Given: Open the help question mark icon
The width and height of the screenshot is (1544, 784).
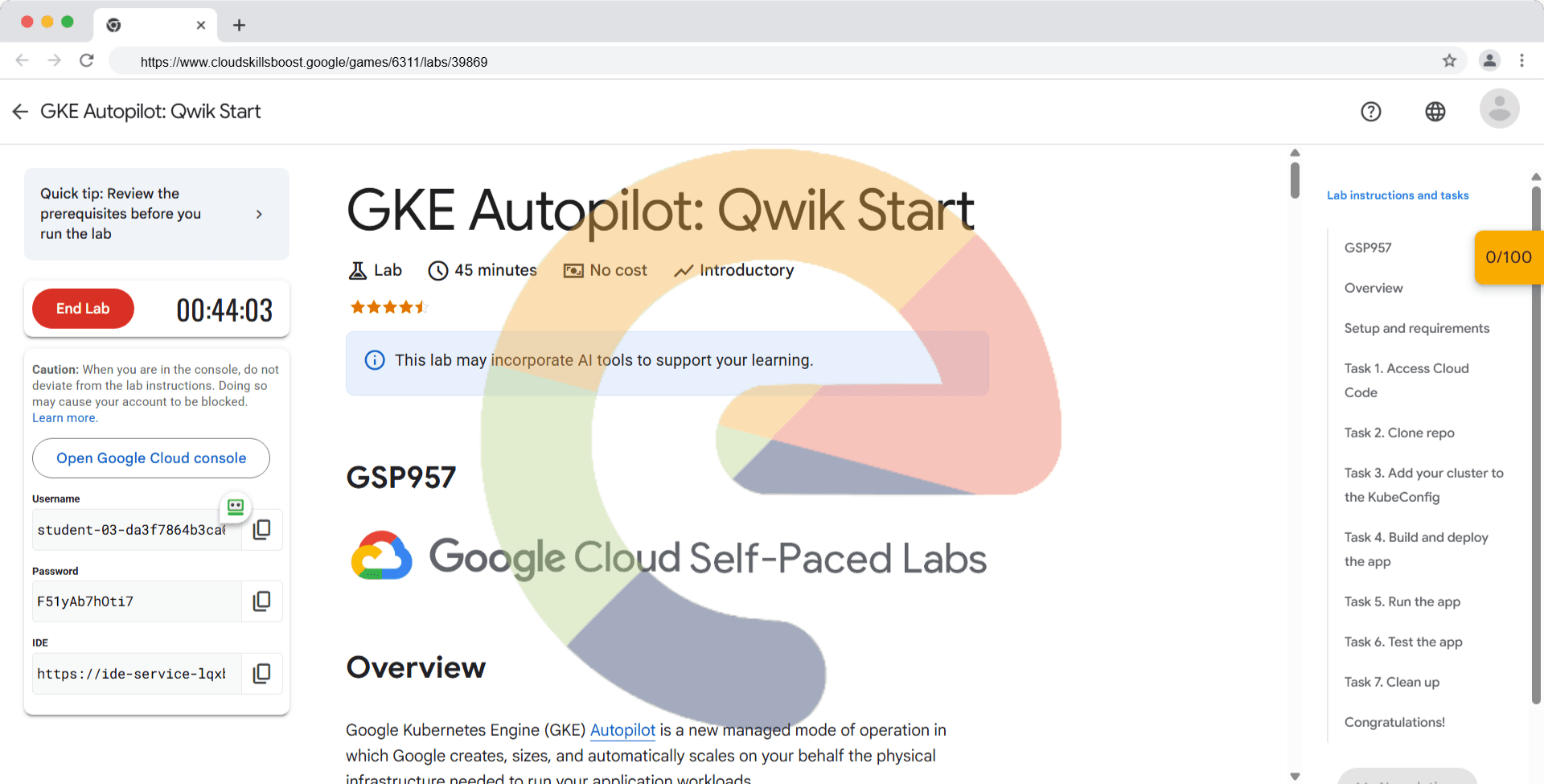Looking at the screenshot, I should [1370, 112].
